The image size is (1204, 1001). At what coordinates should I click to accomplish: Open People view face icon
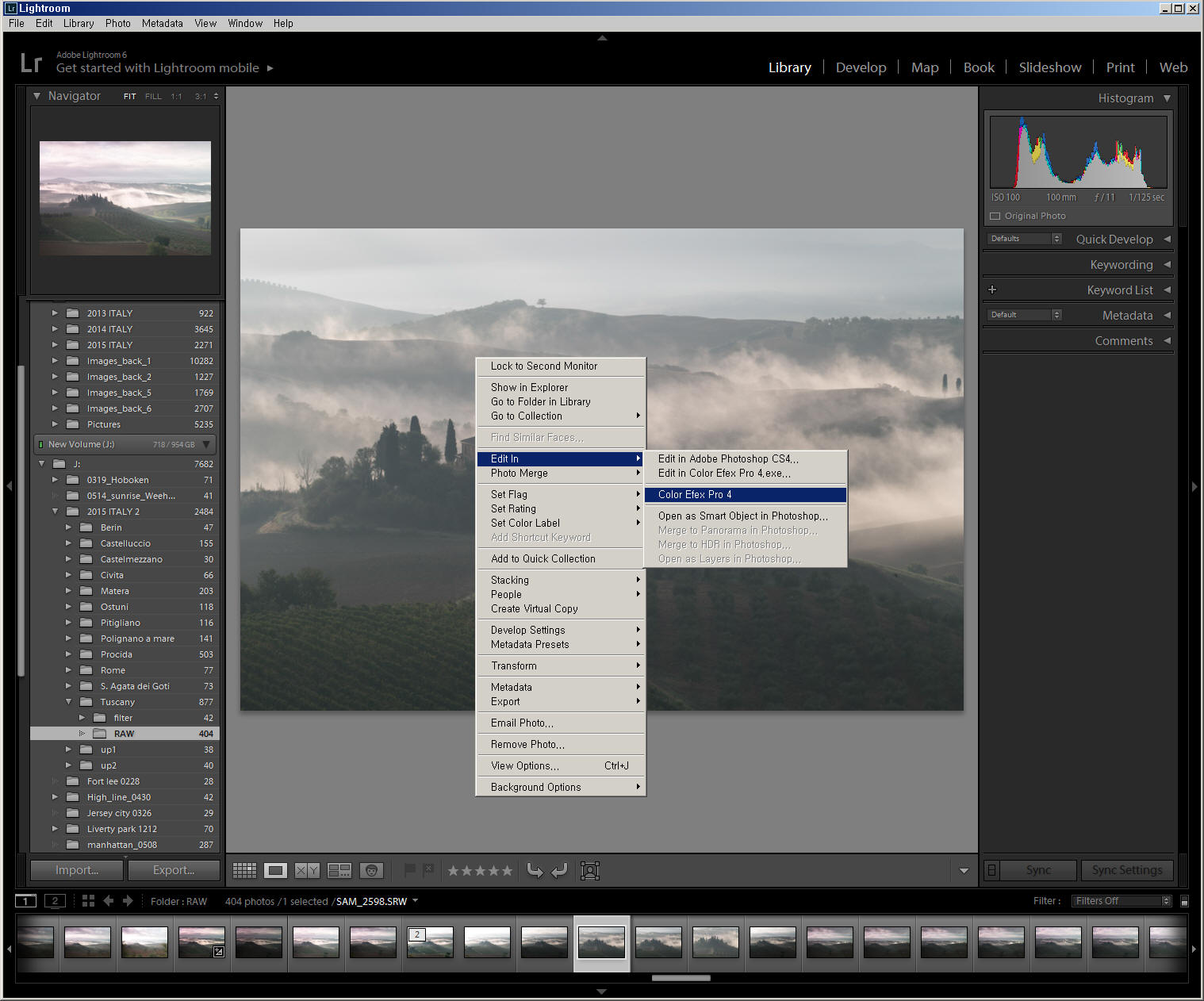pos(371,871)
